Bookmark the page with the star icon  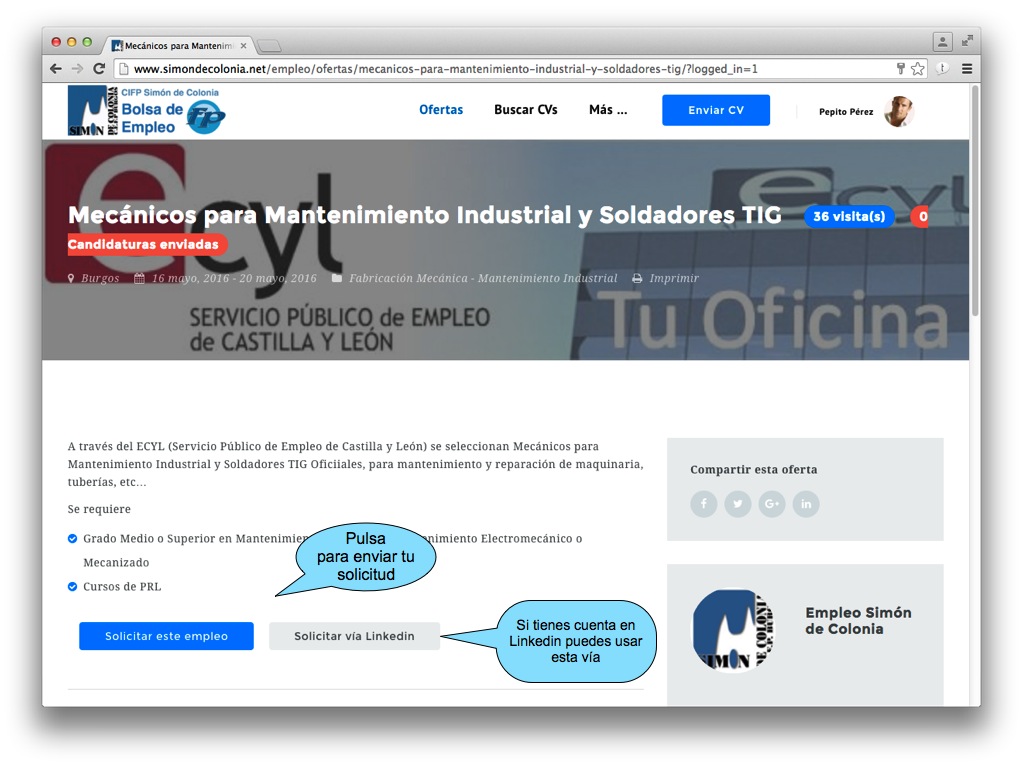[x=918, y=69]
